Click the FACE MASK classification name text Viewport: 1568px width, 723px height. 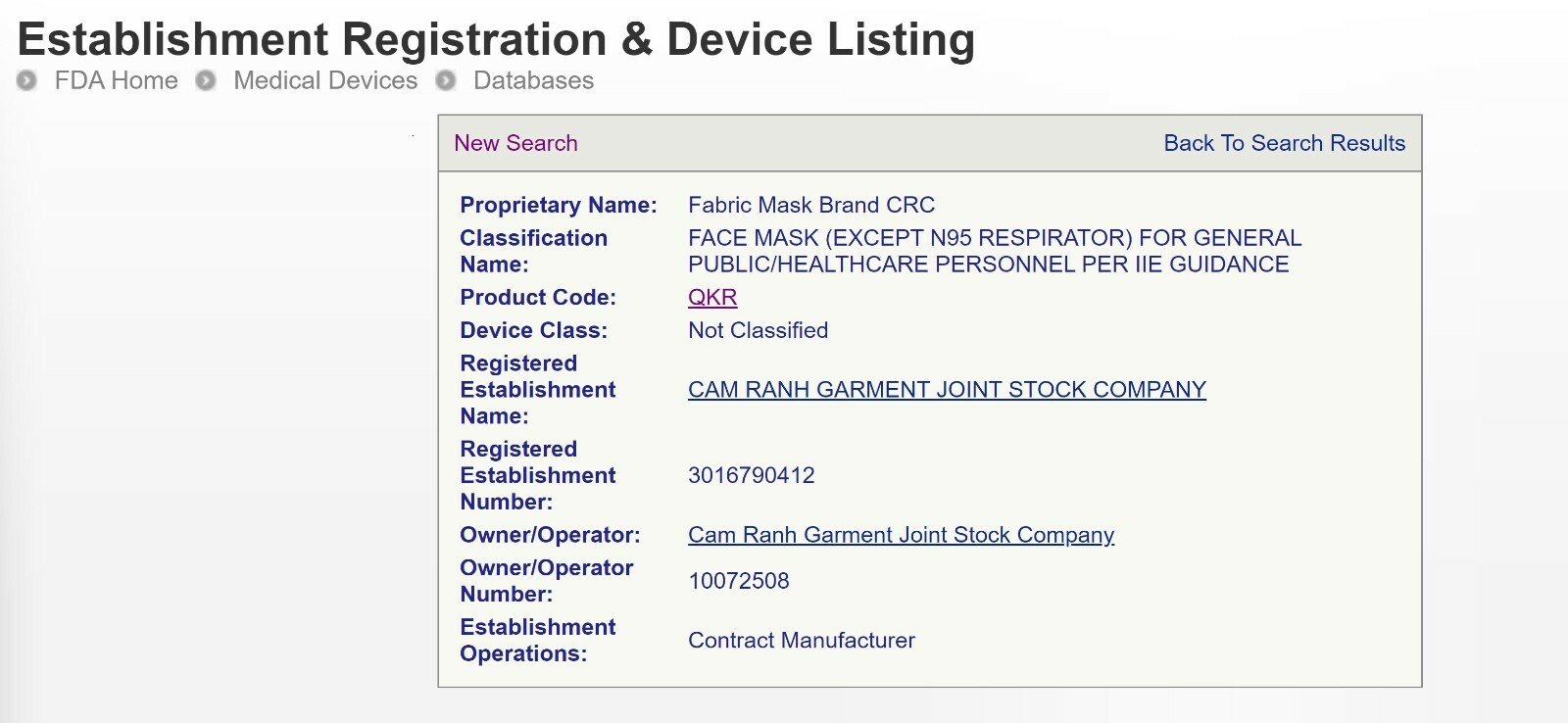(994, 251)
